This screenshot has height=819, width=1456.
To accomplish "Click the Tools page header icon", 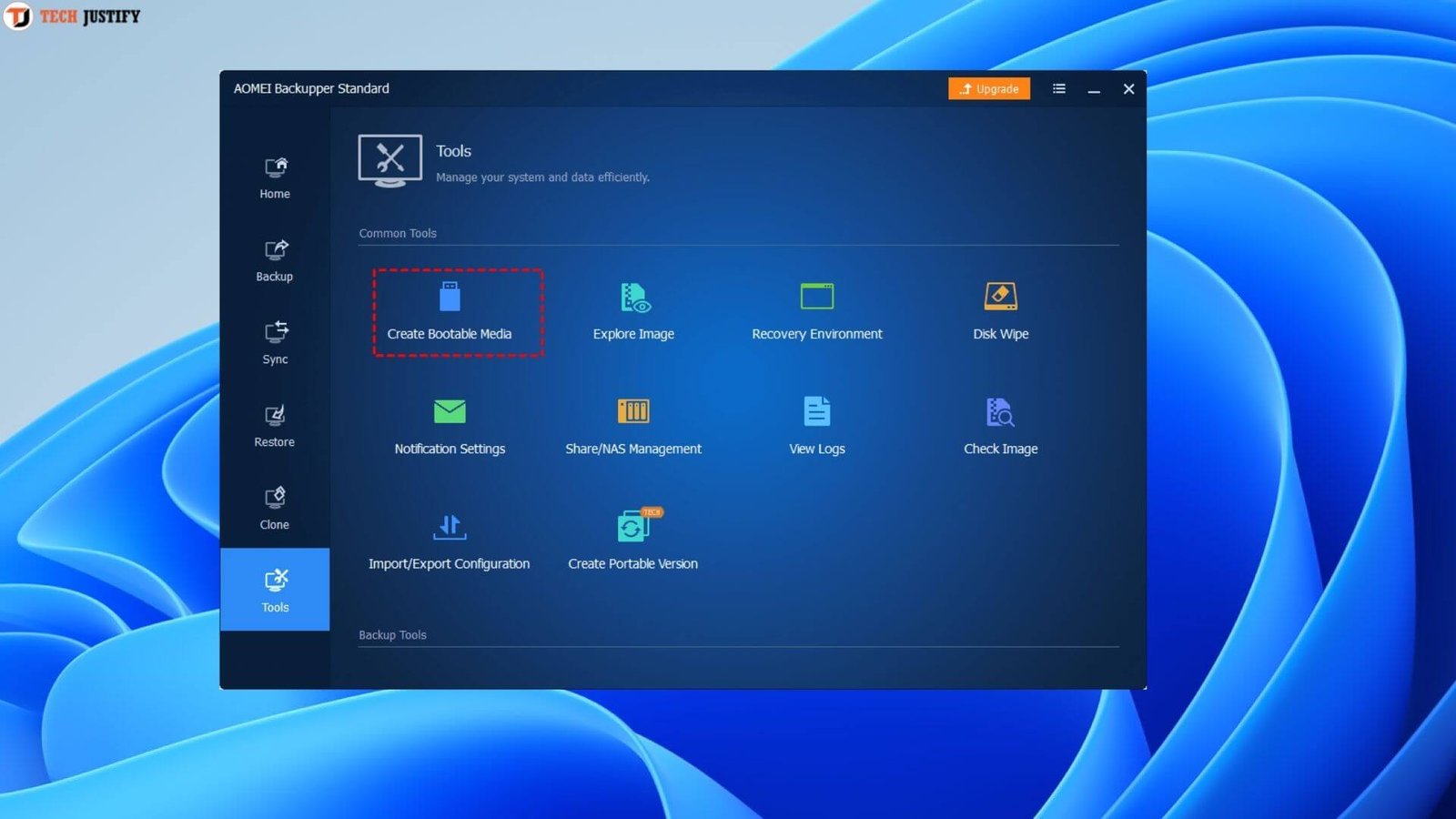I will coord(389,161).
